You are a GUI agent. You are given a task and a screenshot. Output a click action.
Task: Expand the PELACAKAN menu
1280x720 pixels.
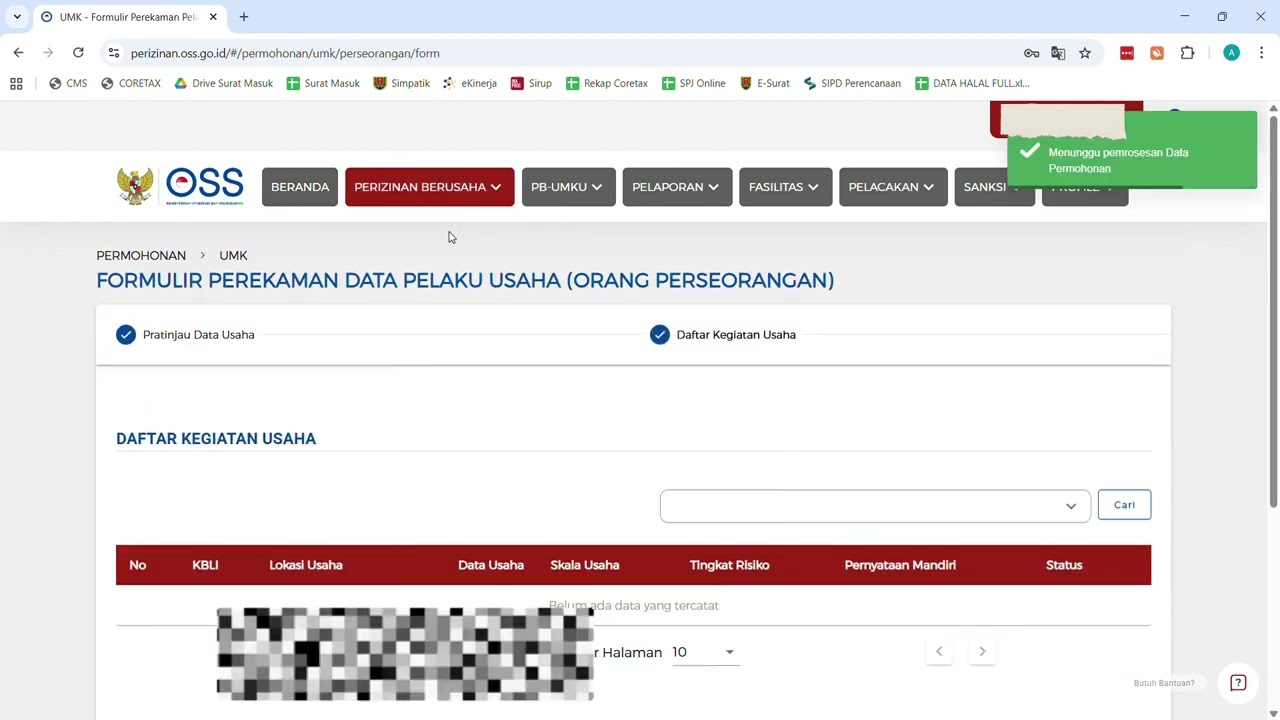pos(893,187)
